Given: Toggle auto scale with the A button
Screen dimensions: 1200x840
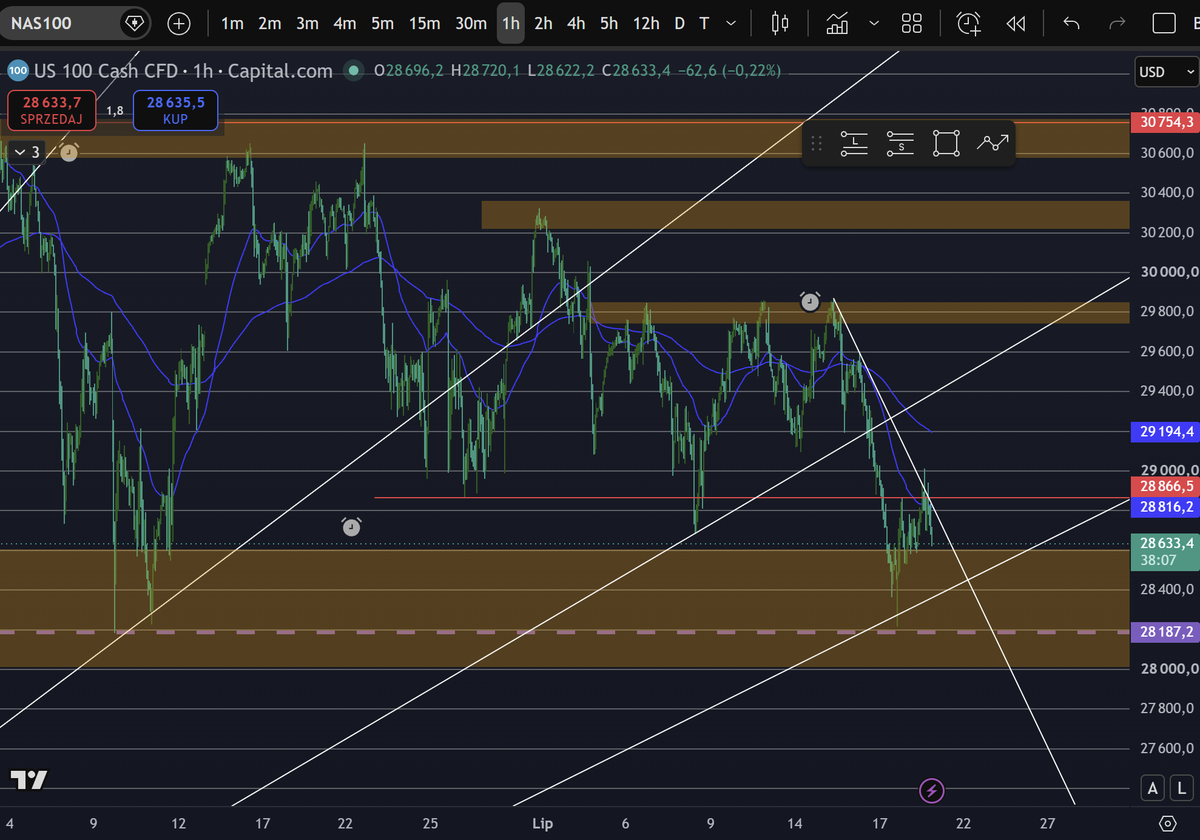Looking at the screenshot, I should [1153, 788].
